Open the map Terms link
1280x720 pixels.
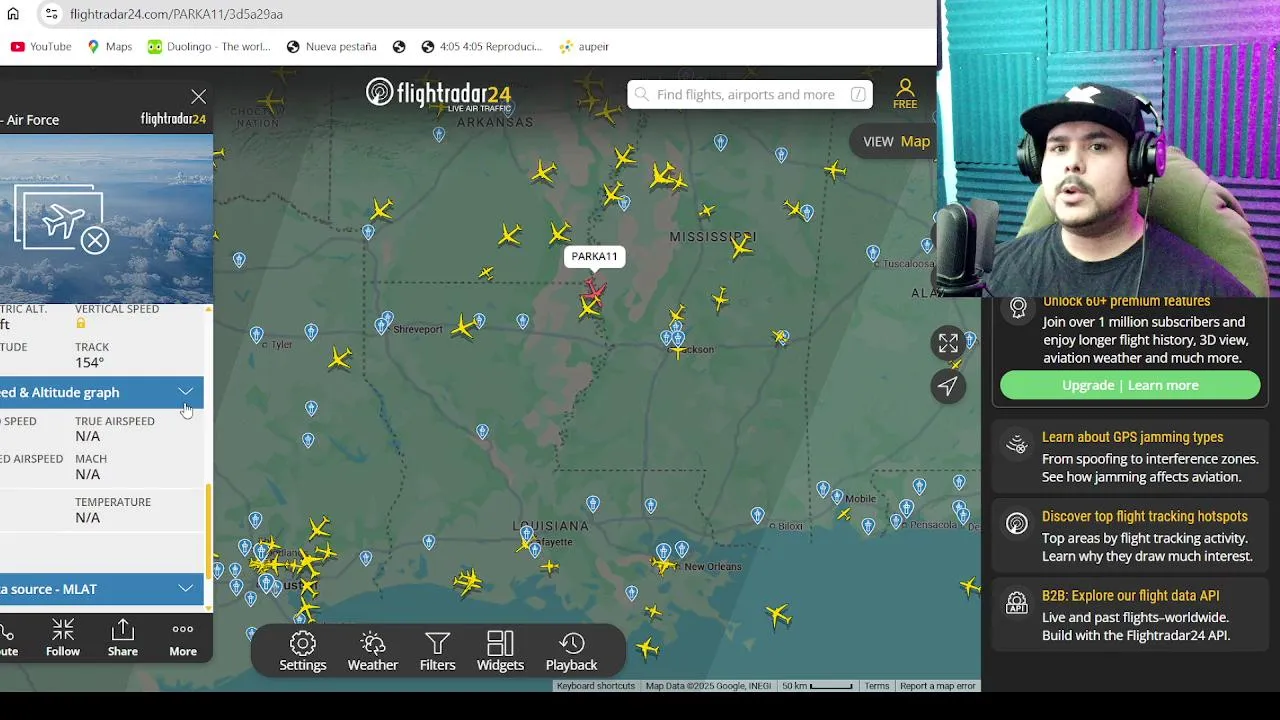[877, 686]
